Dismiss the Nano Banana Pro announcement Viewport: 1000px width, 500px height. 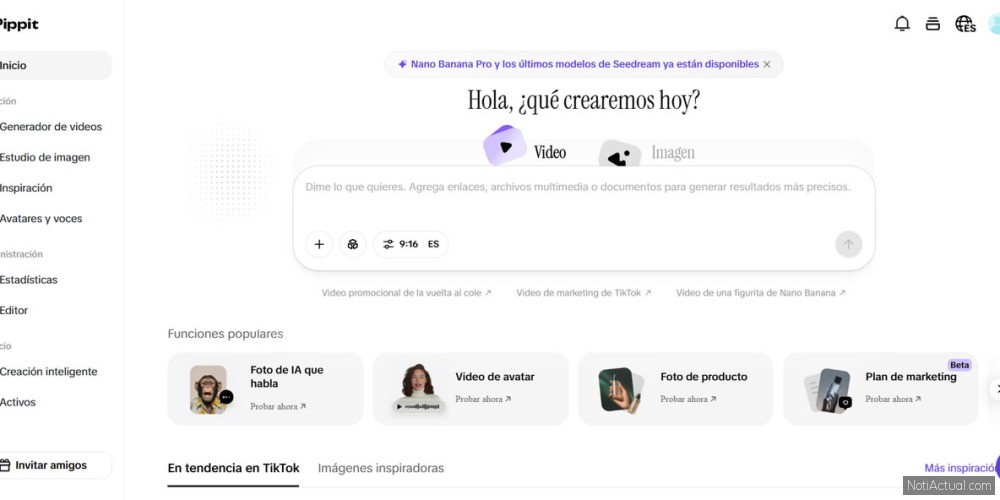[767, 64]
